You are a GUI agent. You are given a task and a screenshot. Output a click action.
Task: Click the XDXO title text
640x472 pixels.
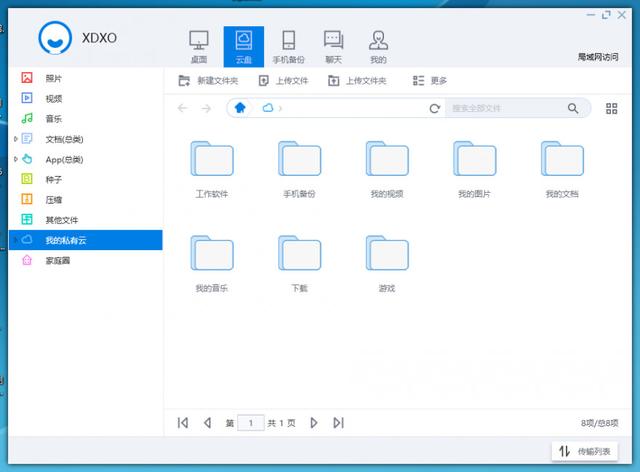click(99, 38)
